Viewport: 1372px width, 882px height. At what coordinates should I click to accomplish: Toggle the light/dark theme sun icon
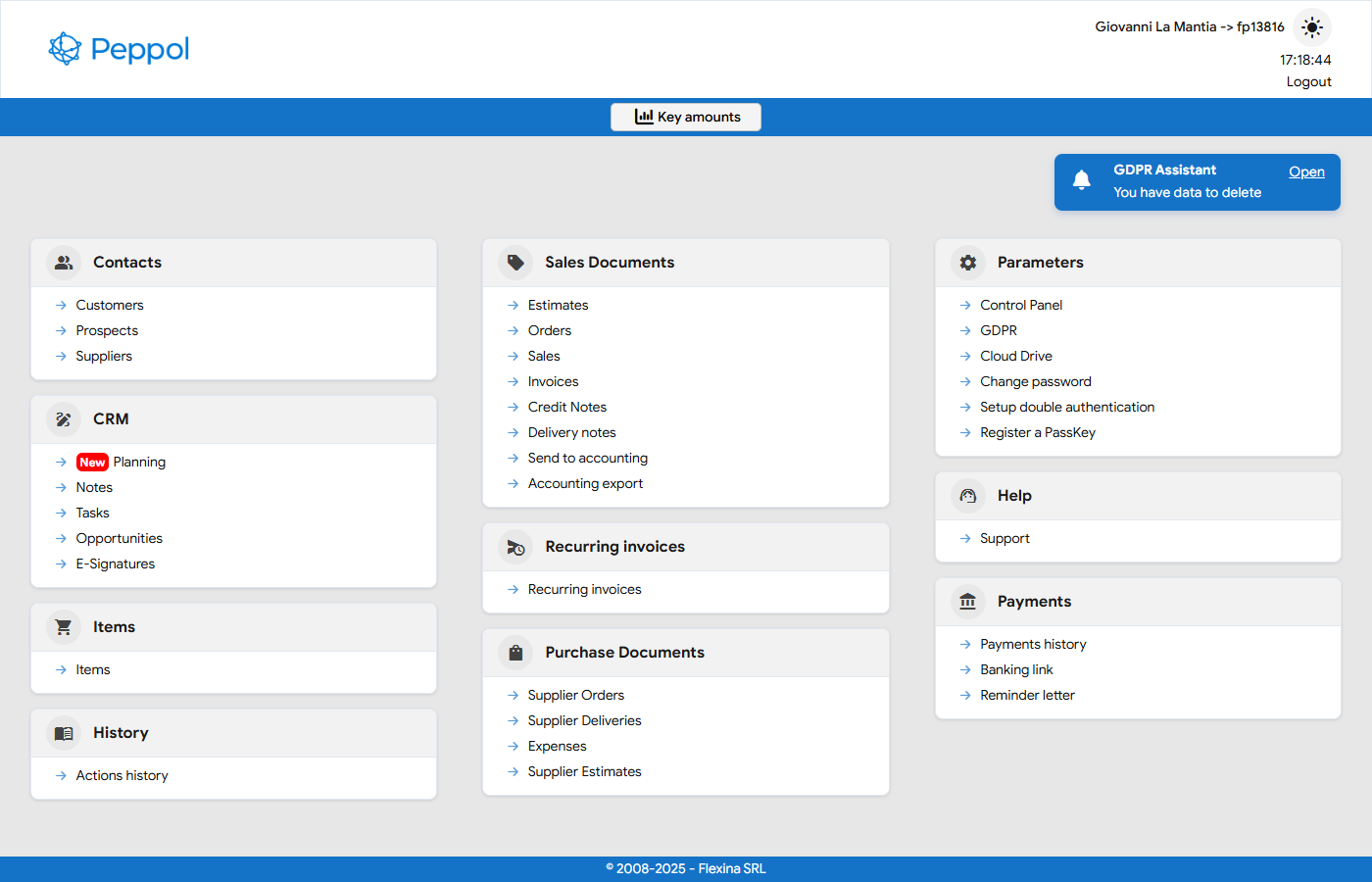click(x=1312, y=27)
